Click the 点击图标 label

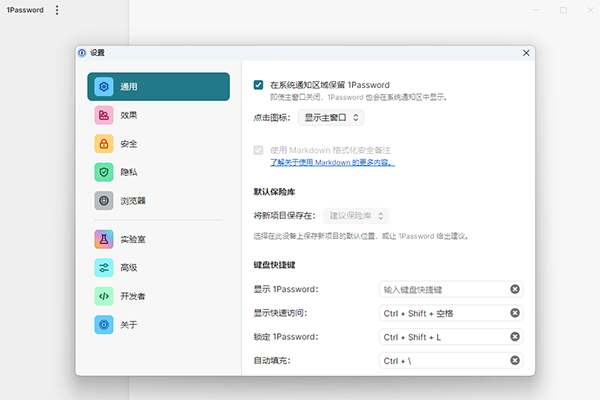272,118
